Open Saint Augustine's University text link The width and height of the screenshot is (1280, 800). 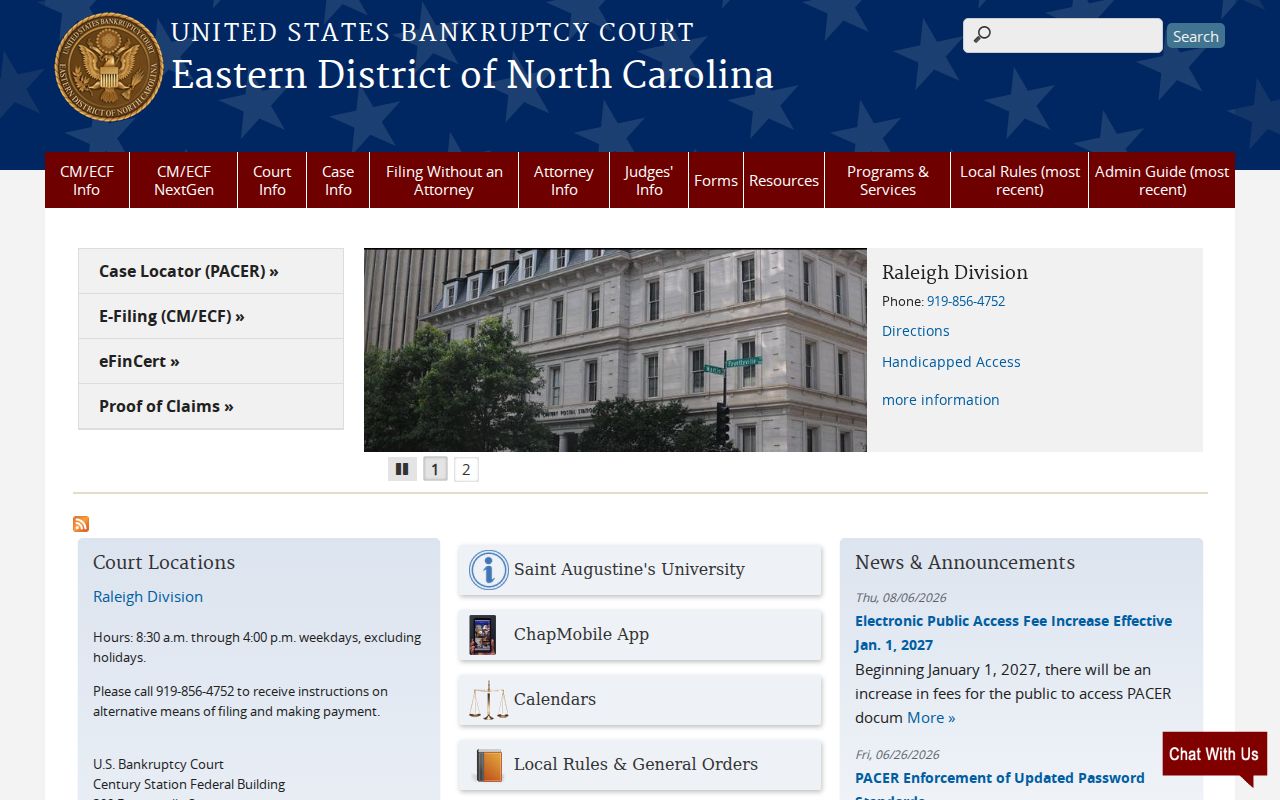pos(629,569)
